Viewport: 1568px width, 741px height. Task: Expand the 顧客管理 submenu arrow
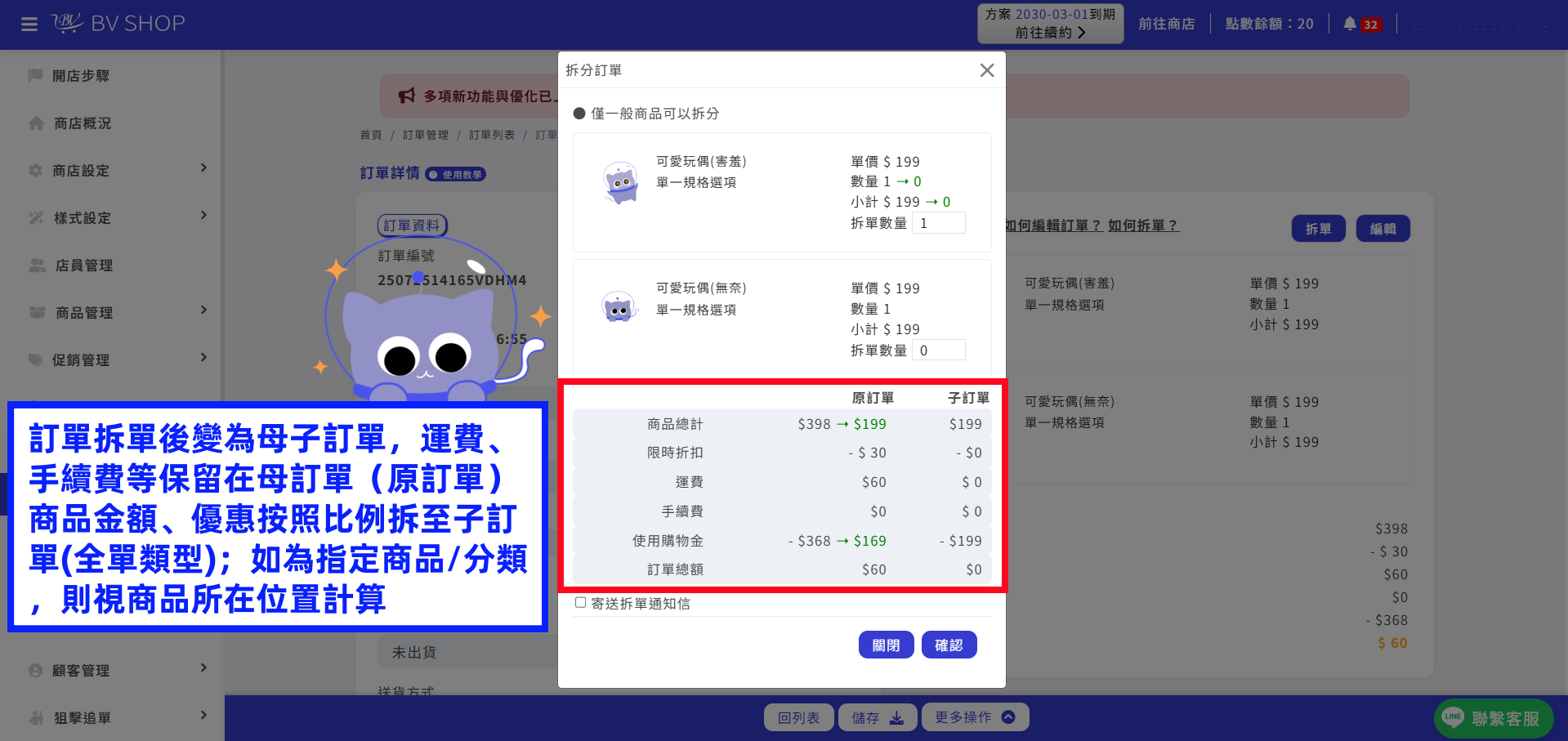point(203,668)
